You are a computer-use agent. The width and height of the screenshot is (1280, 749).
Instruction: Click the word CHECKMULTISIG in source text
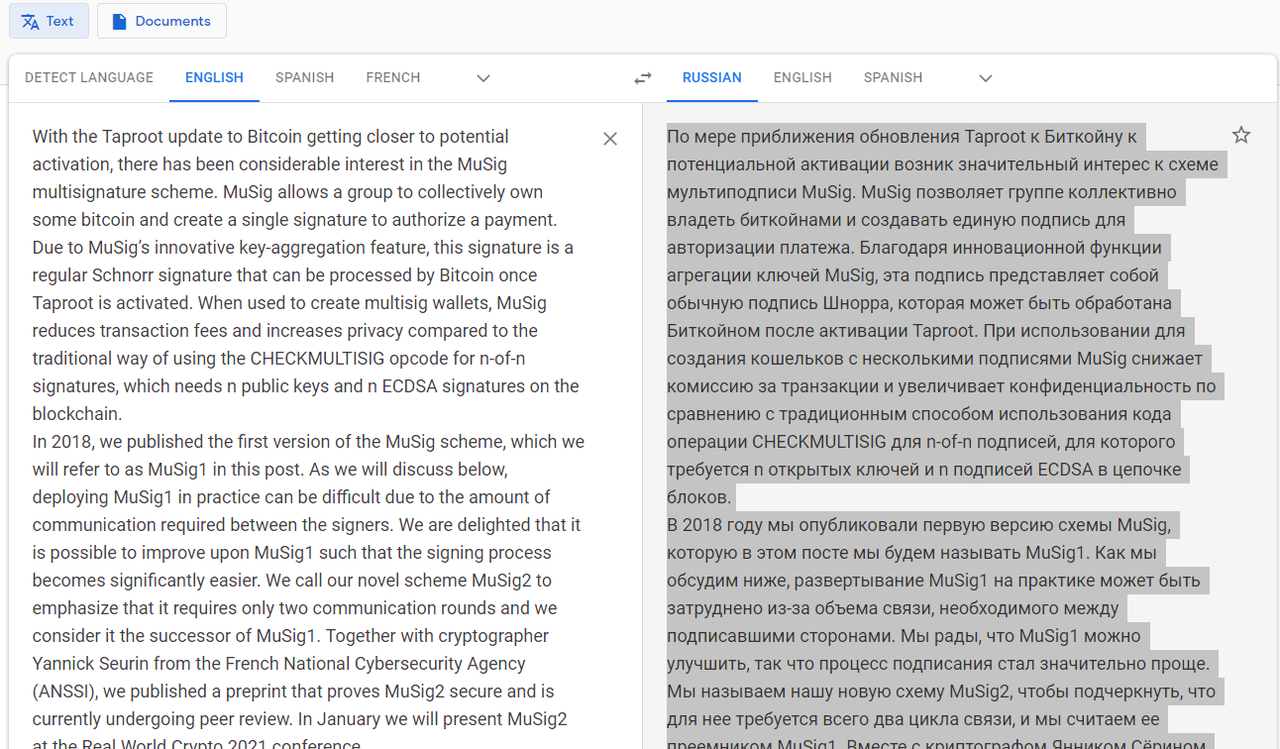tap(318, 358)
